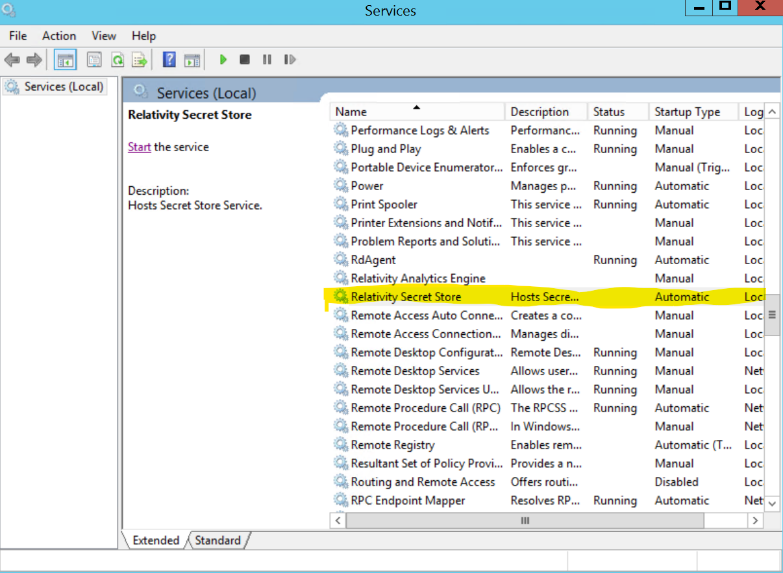Click the vertical scrollbar up arrow
This screenshot has width=783, height=573.
point(772,112)
